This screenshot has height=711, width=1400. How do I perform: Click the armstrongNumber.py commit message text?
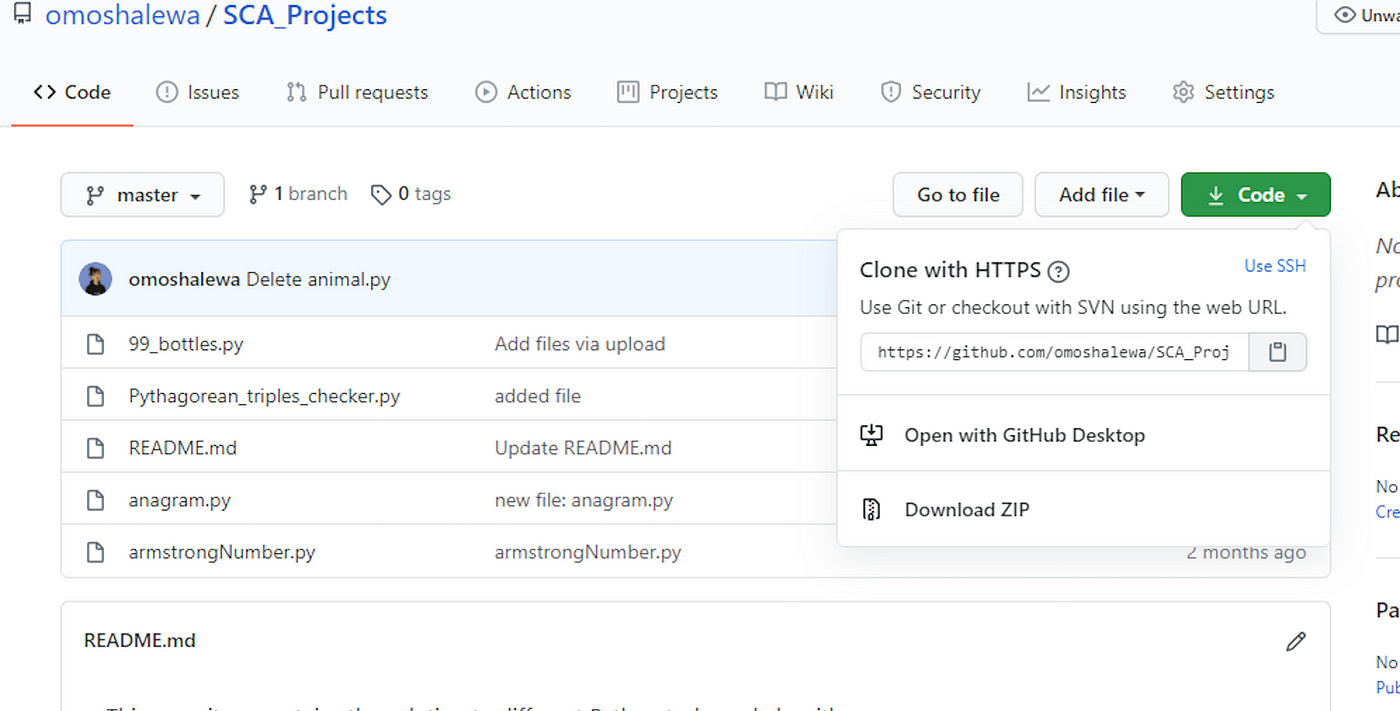pos(588,552)
